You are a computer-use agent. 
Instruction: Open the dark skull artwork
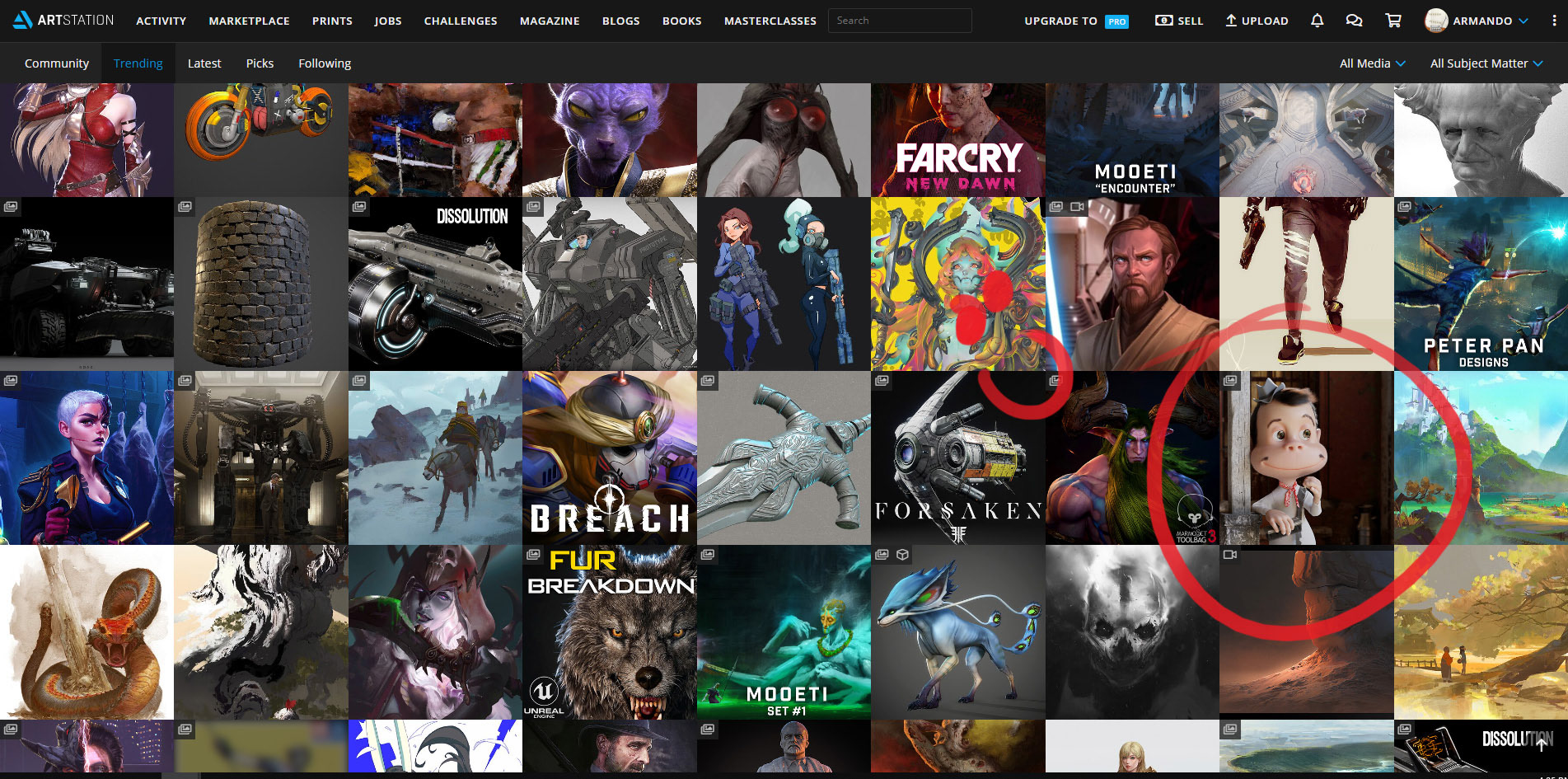click(x=1132, y=632)
